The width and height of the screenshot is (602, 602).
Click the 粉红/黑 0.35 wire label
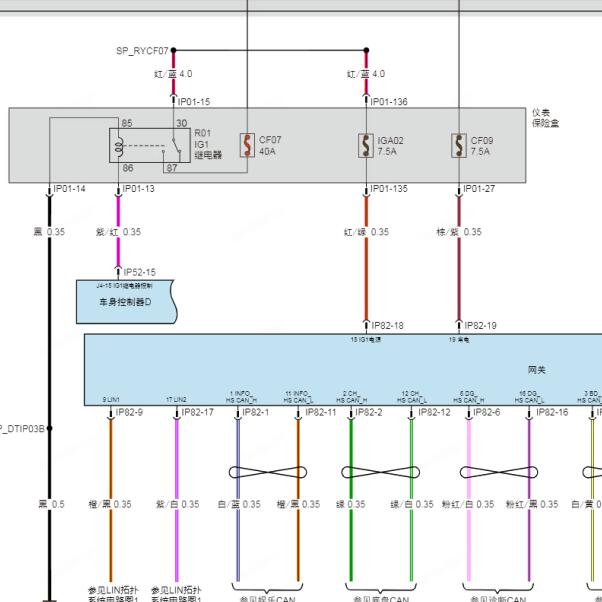pos(532,504)
